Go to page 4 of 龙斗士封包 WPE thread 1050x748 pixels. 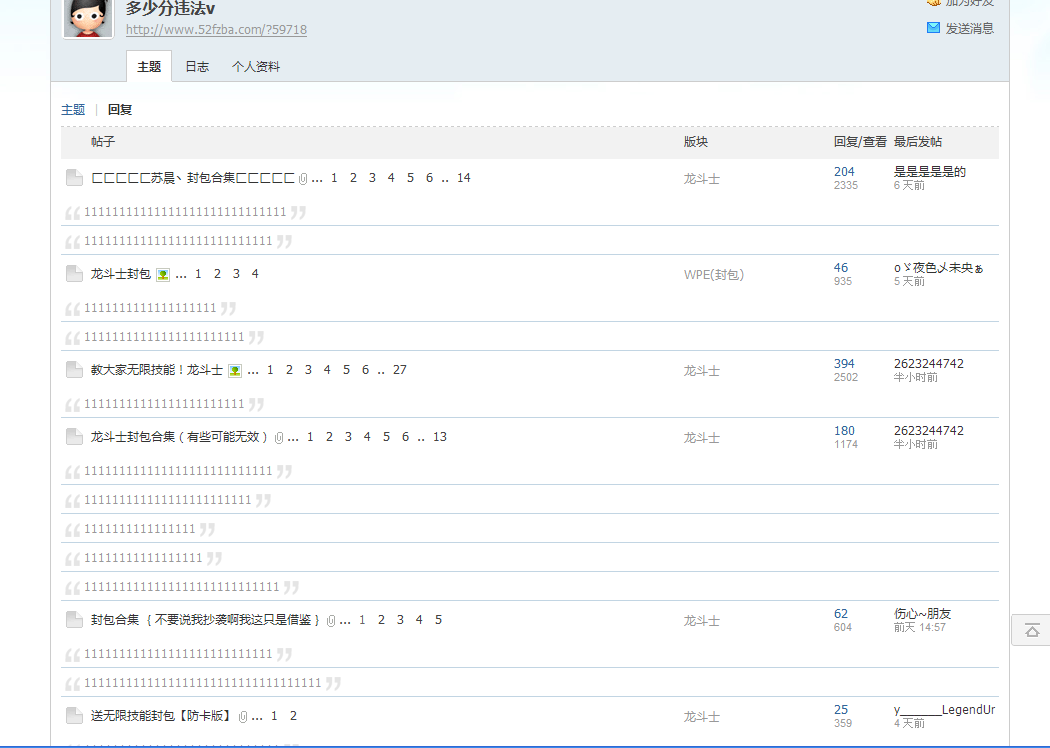click(x=255, y=273)
